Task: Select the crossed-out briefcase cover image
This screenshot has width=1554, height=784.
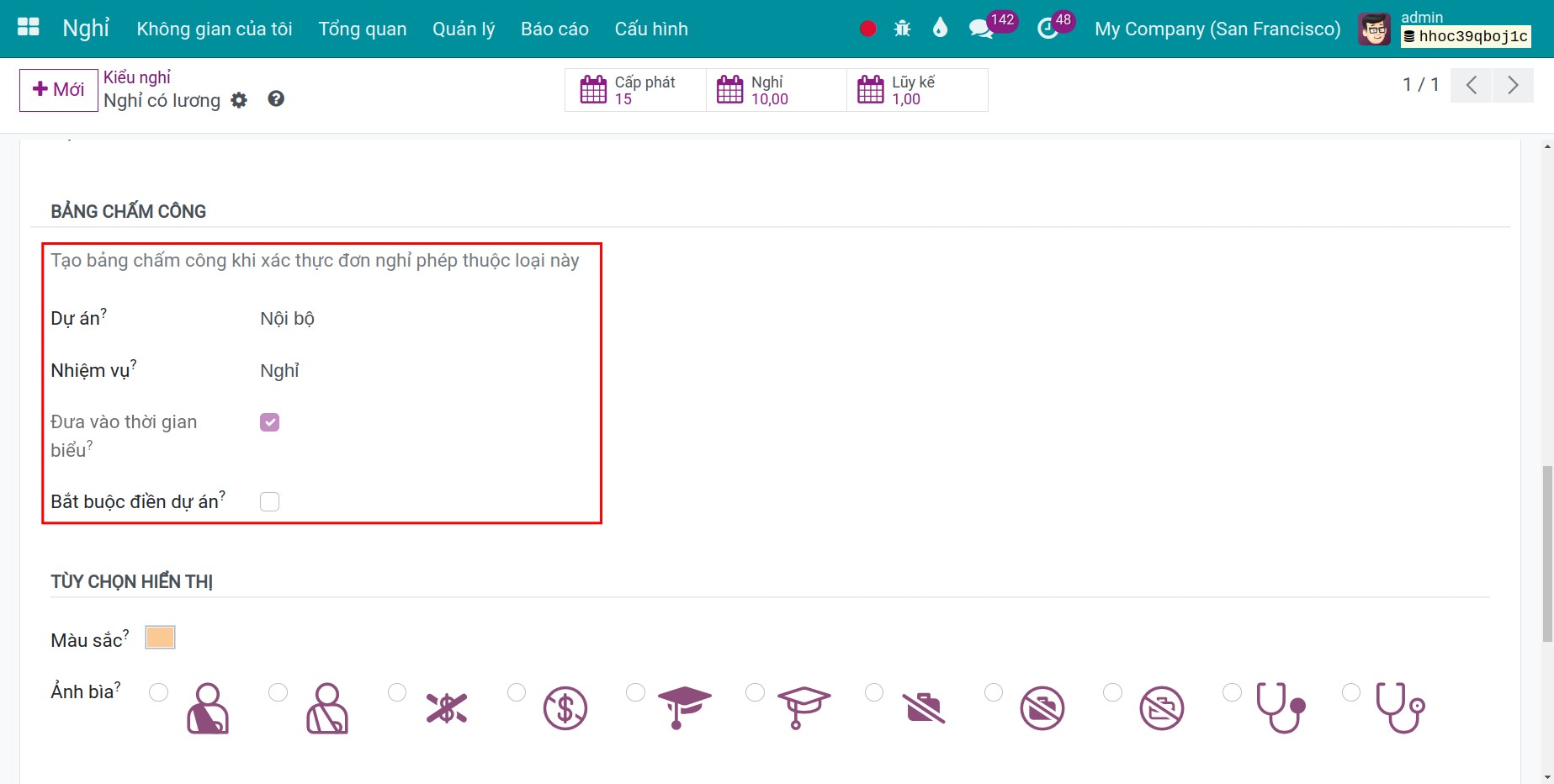Action: pos(924,708)
